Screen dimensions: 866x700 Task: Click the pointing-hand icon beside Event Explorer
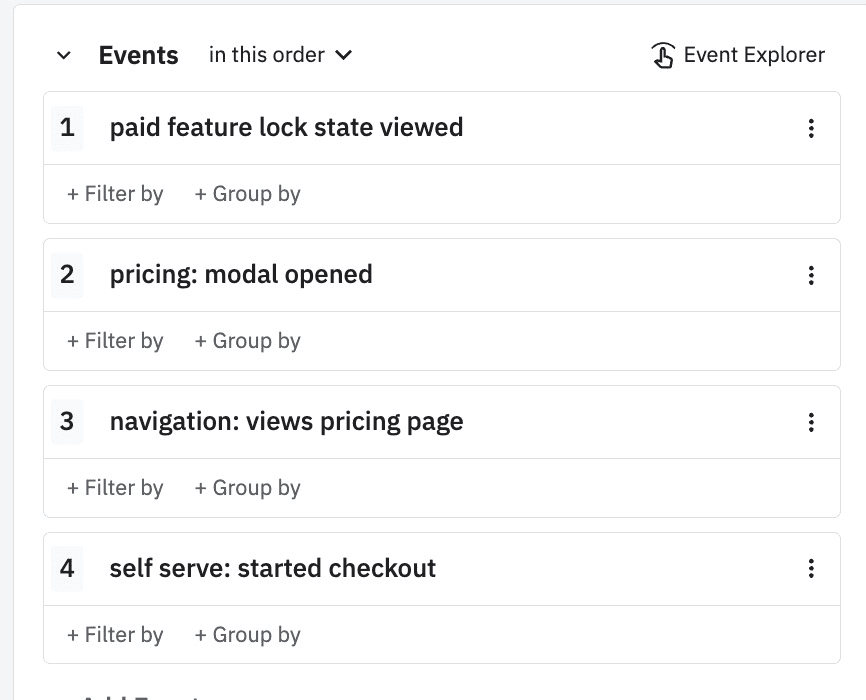[662, 54]
